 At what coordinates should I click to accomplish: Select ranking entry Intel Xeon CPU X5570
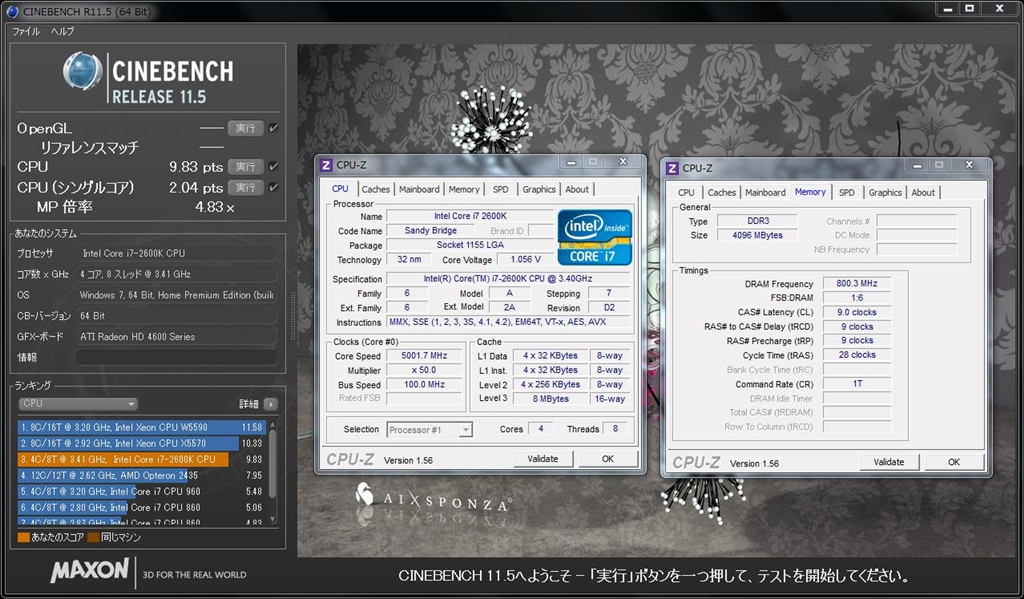click(x=142, y=443)
